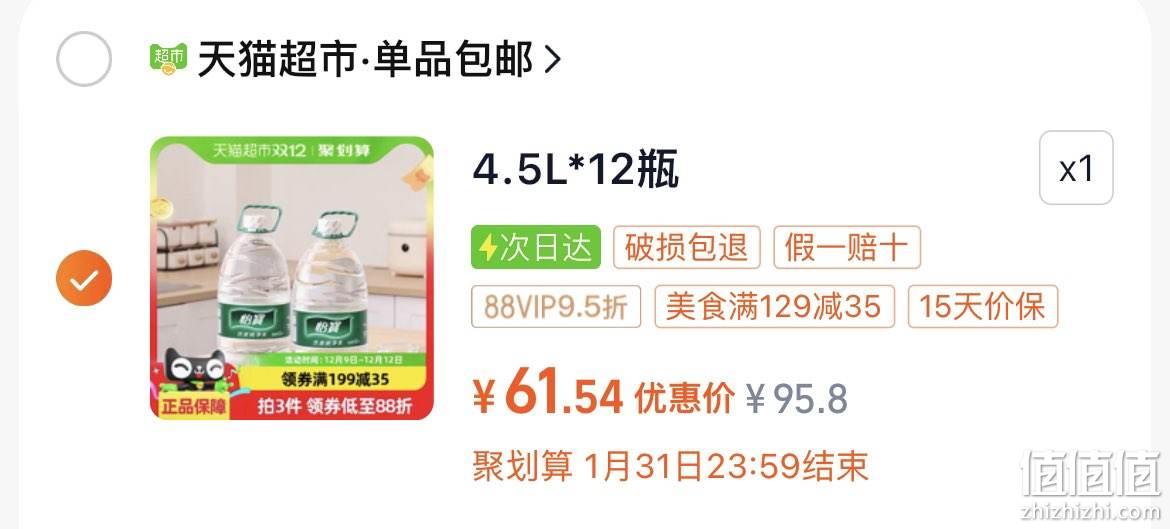Click the 正品保障 badge on product image

tap(193, 405)
